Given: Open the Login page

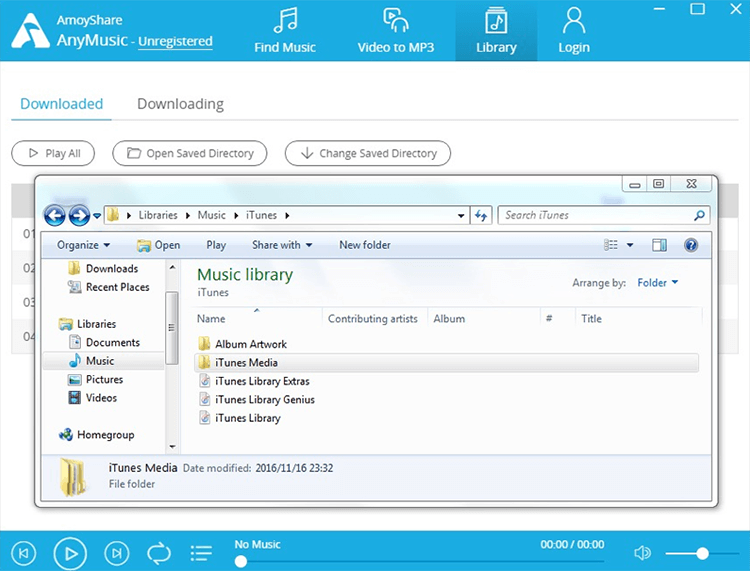Looking at the screenshot, I should click(574, 31).
